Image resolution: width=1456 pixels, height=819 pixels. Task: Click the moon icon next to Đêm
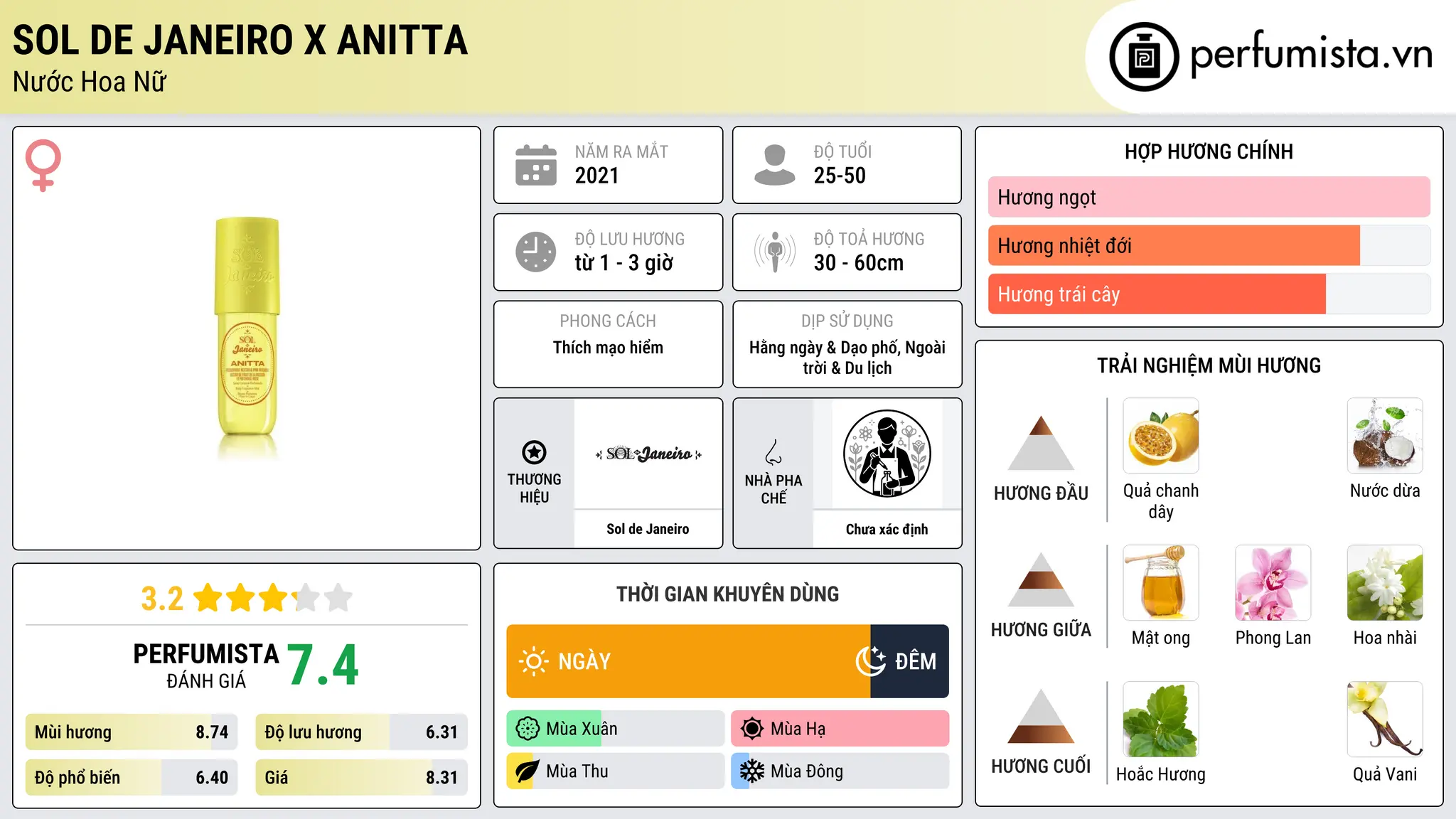pos(871,661)
